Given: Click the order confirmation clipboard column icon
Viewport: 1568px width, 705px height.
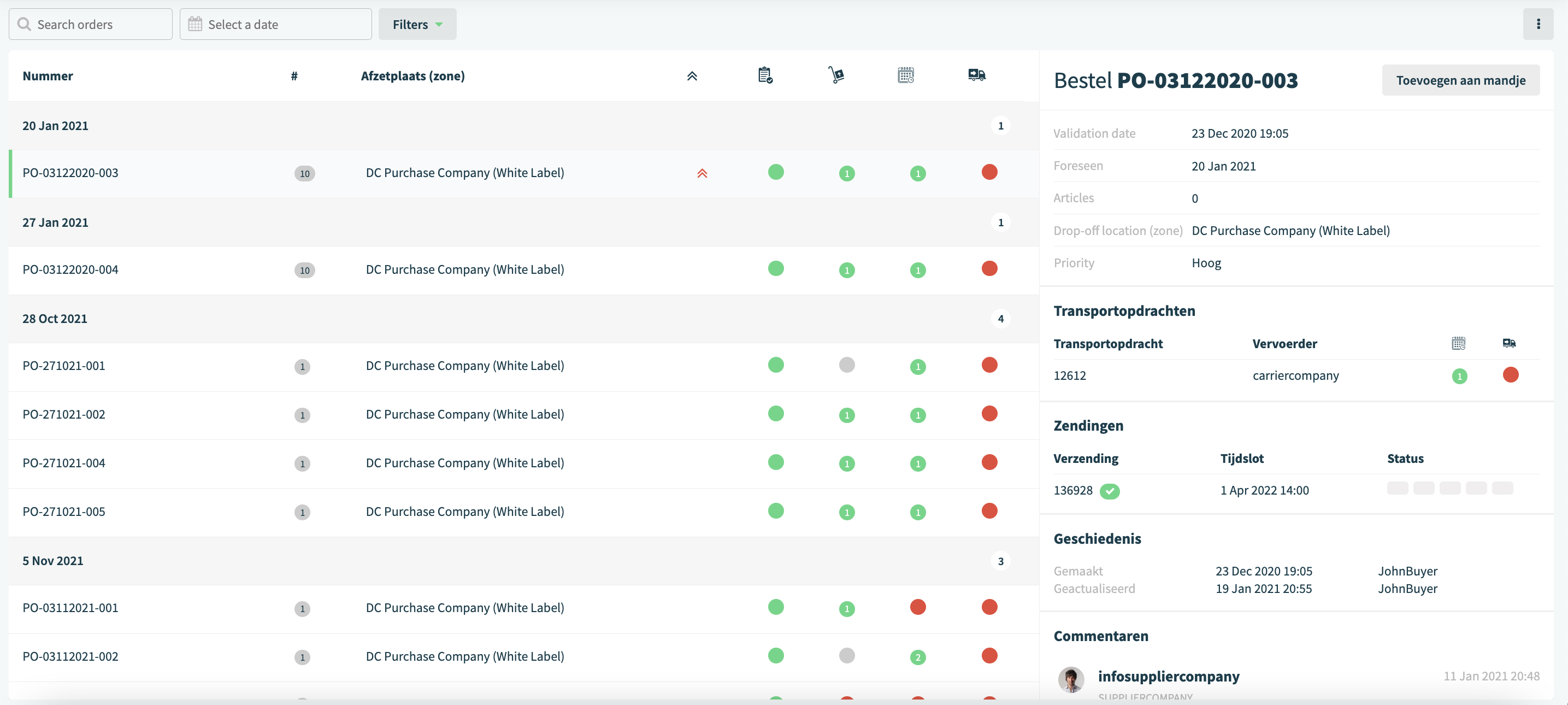Looking at the screenshot, I should click(x=765, y=75).
